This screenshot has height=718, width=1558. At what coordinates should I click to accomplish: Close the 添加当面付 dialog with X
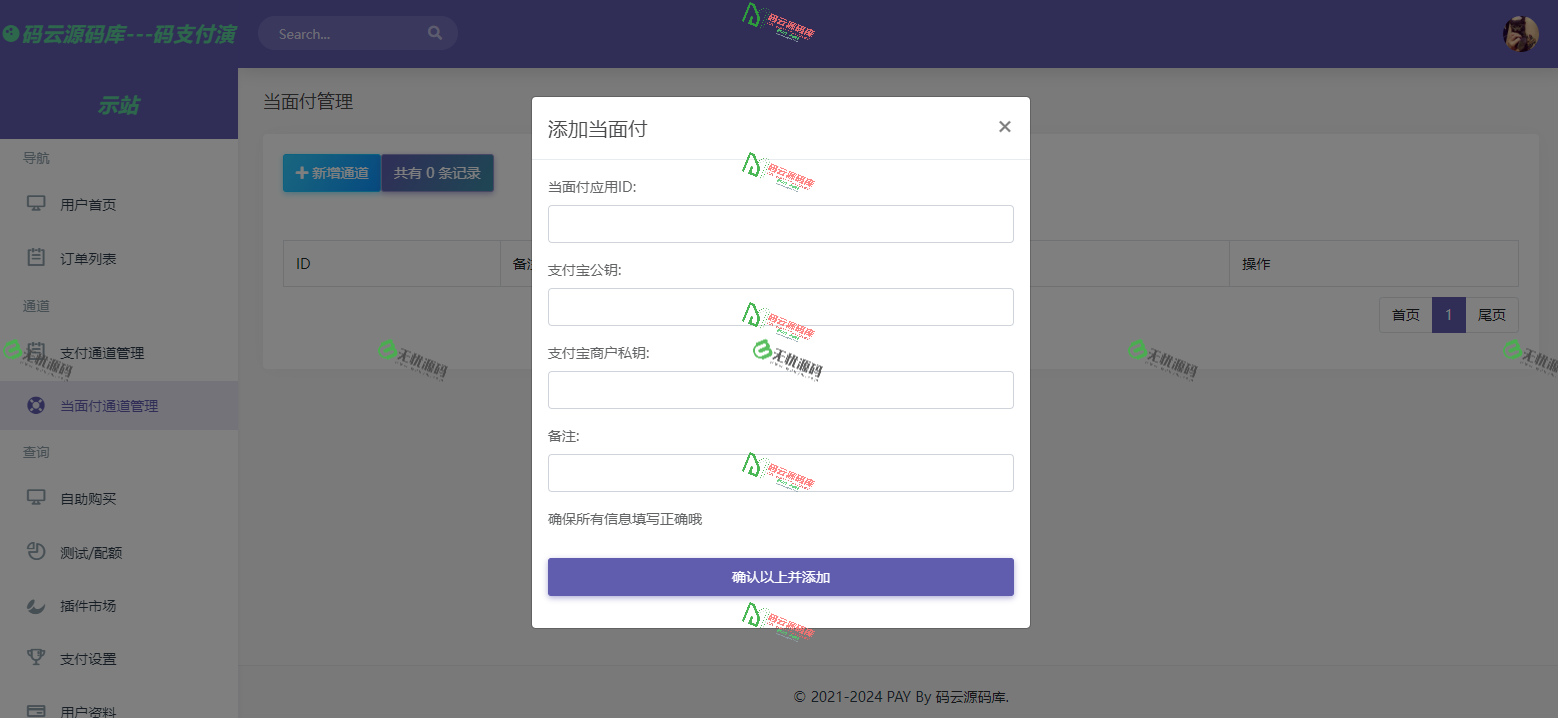[x=1004, y=126]
